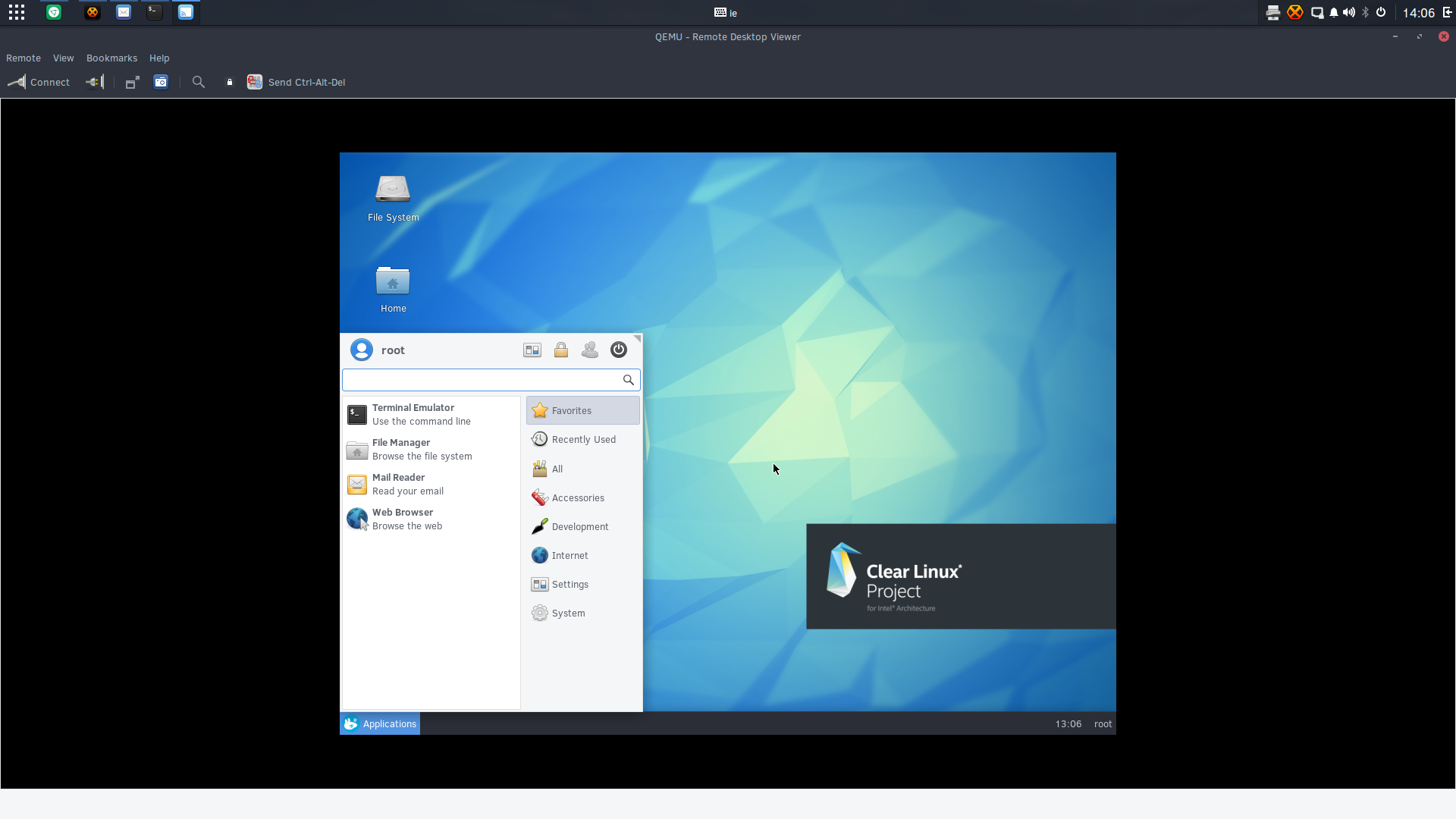Screen dimensions: 1456x819
Task: Launch Web Browser from favorites
Action: [x=431, y=519]
